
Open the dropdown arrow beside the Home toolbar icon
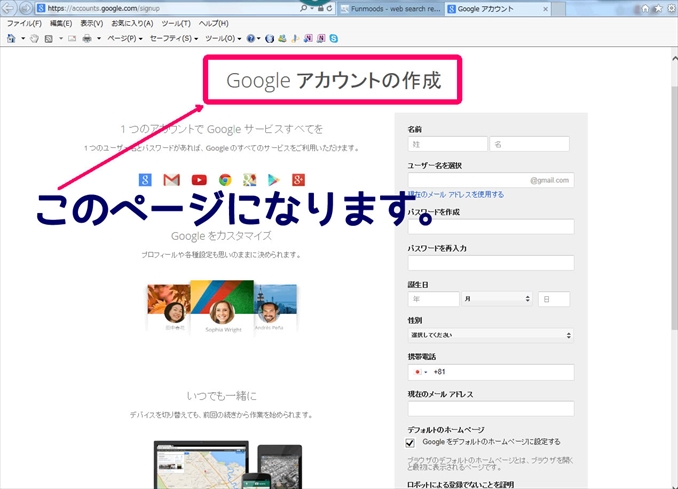pos(22,38)
